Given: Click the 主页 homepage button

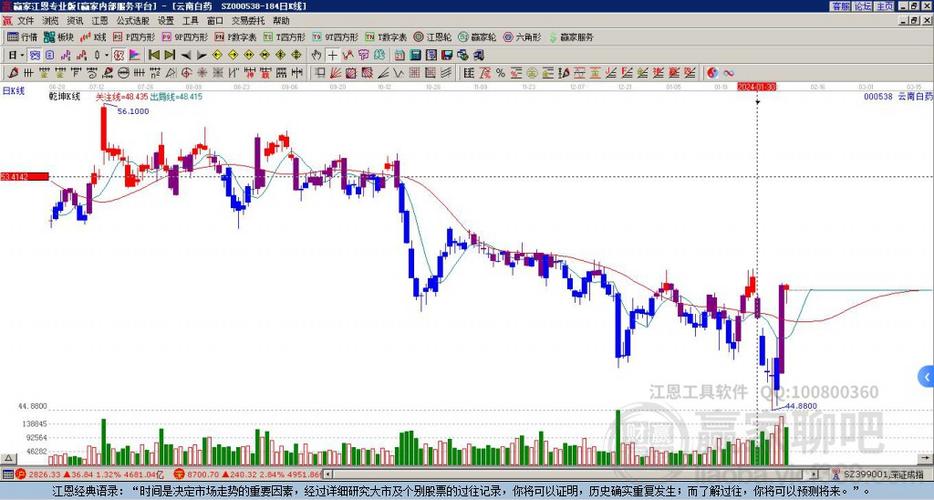Looking at the screenshot, I should tap(885, 6).
